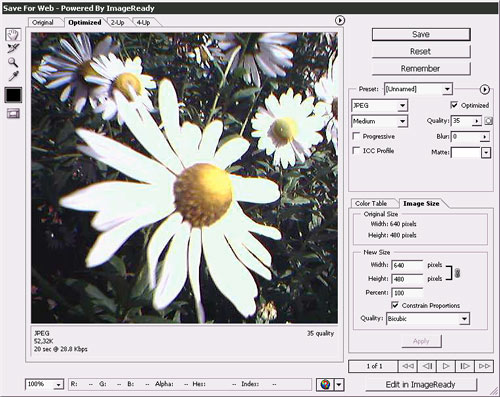Screen dimensions: 500x397
Task: Switch to the 4-Up tab
Action: point(144,22)
